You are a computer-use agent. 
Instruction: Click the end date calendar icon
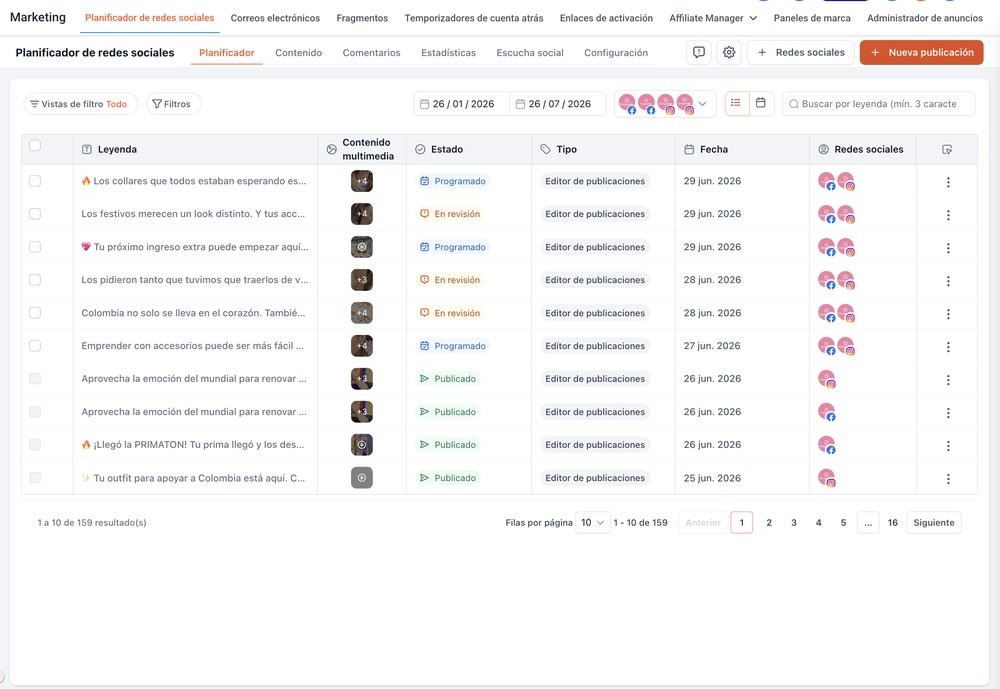click(520, 104)
